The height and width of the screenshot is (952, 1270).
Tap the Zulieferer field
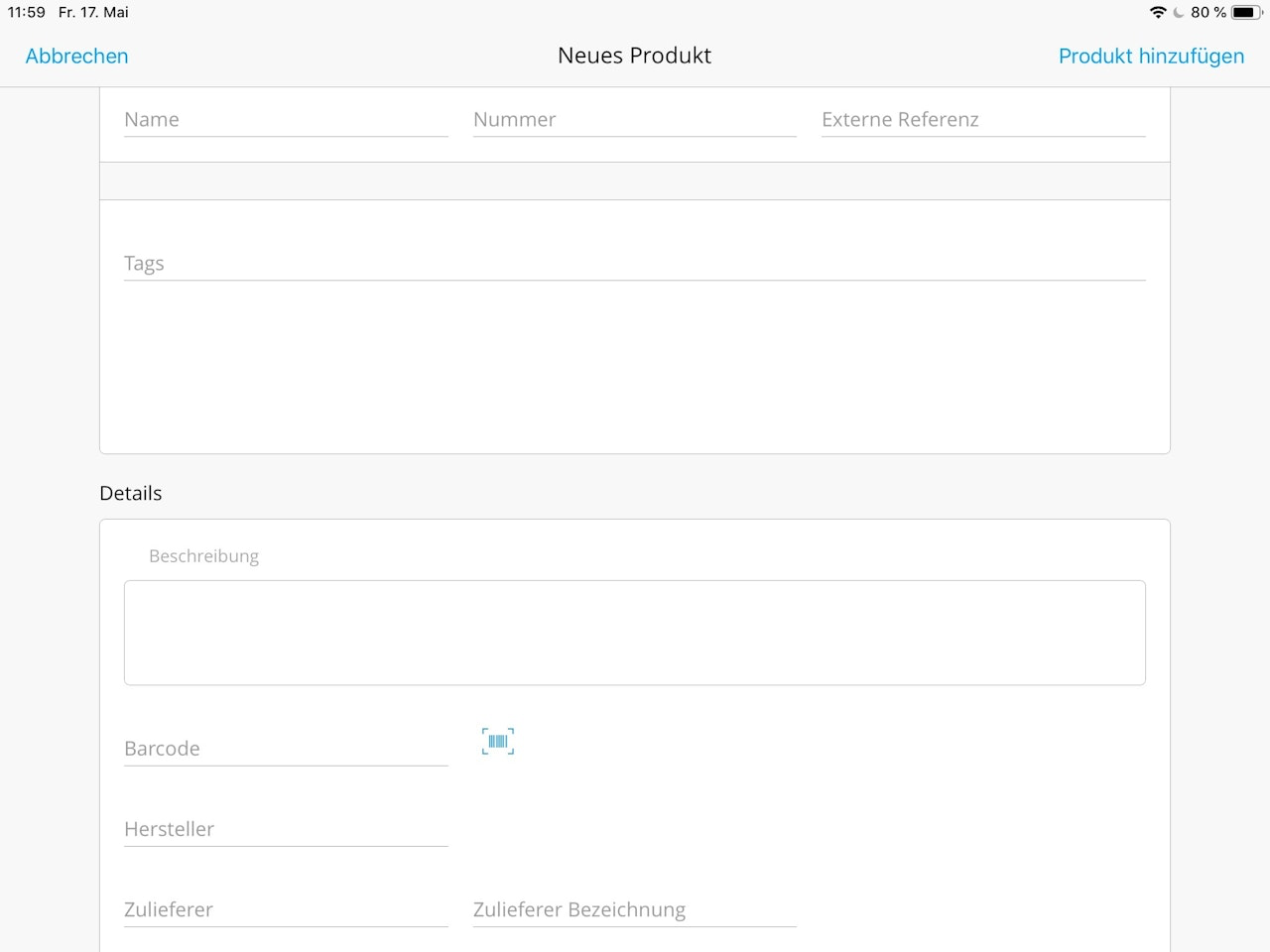pyautogui.click(x=286, y=909)
